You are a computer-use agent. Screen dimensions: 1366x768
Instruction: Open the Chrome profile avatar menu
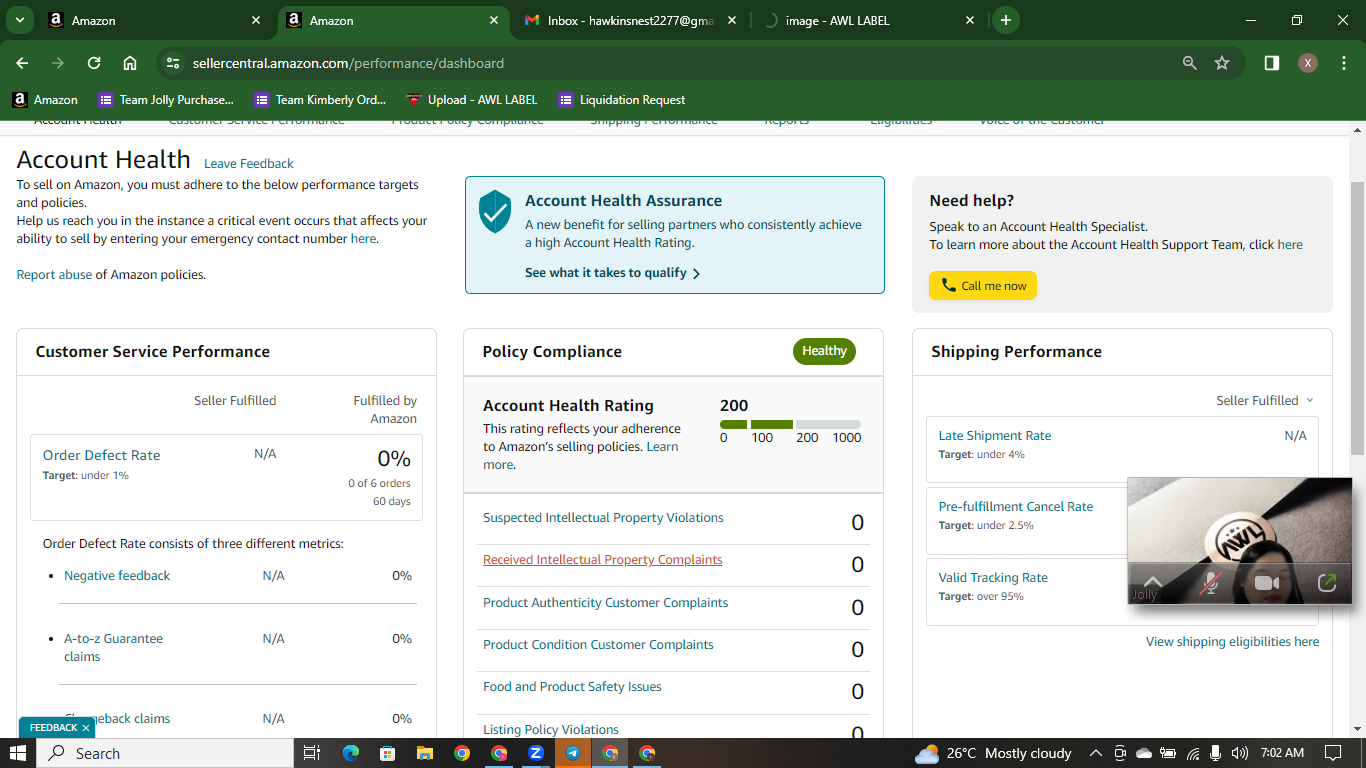pos(1308,63)
